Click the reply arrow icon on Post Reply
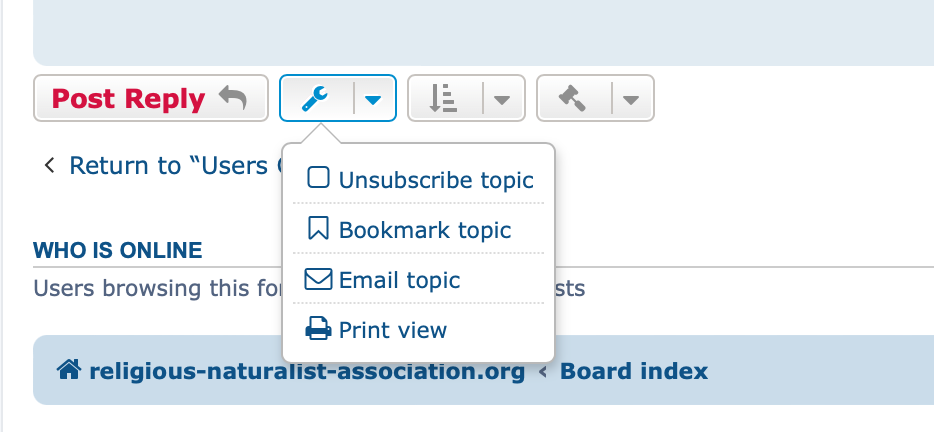Image resolution: width=934 pixels, height=432 pixels. pos(233,99)
